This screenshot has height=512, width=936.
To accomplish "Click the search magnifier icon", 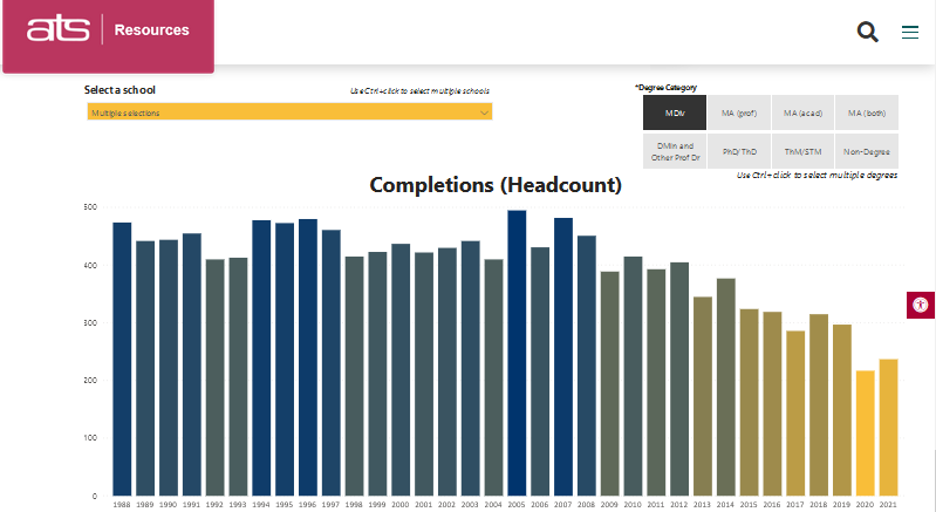I will [x=867, y=32].
